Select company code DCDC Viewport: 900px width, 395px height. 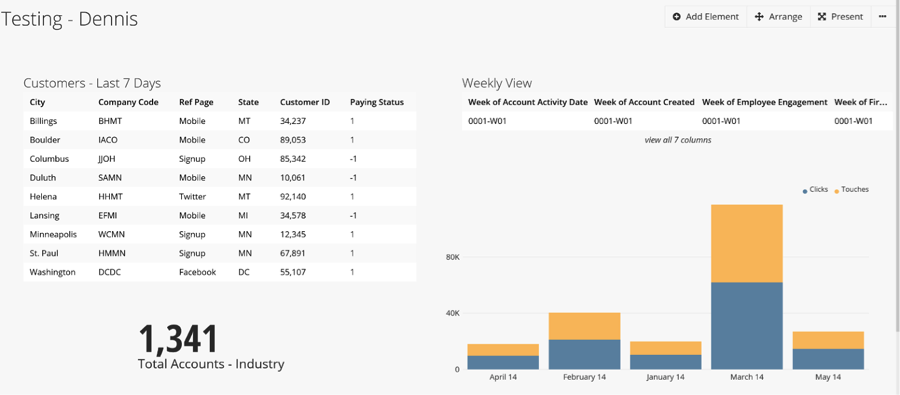coord(109,272)
